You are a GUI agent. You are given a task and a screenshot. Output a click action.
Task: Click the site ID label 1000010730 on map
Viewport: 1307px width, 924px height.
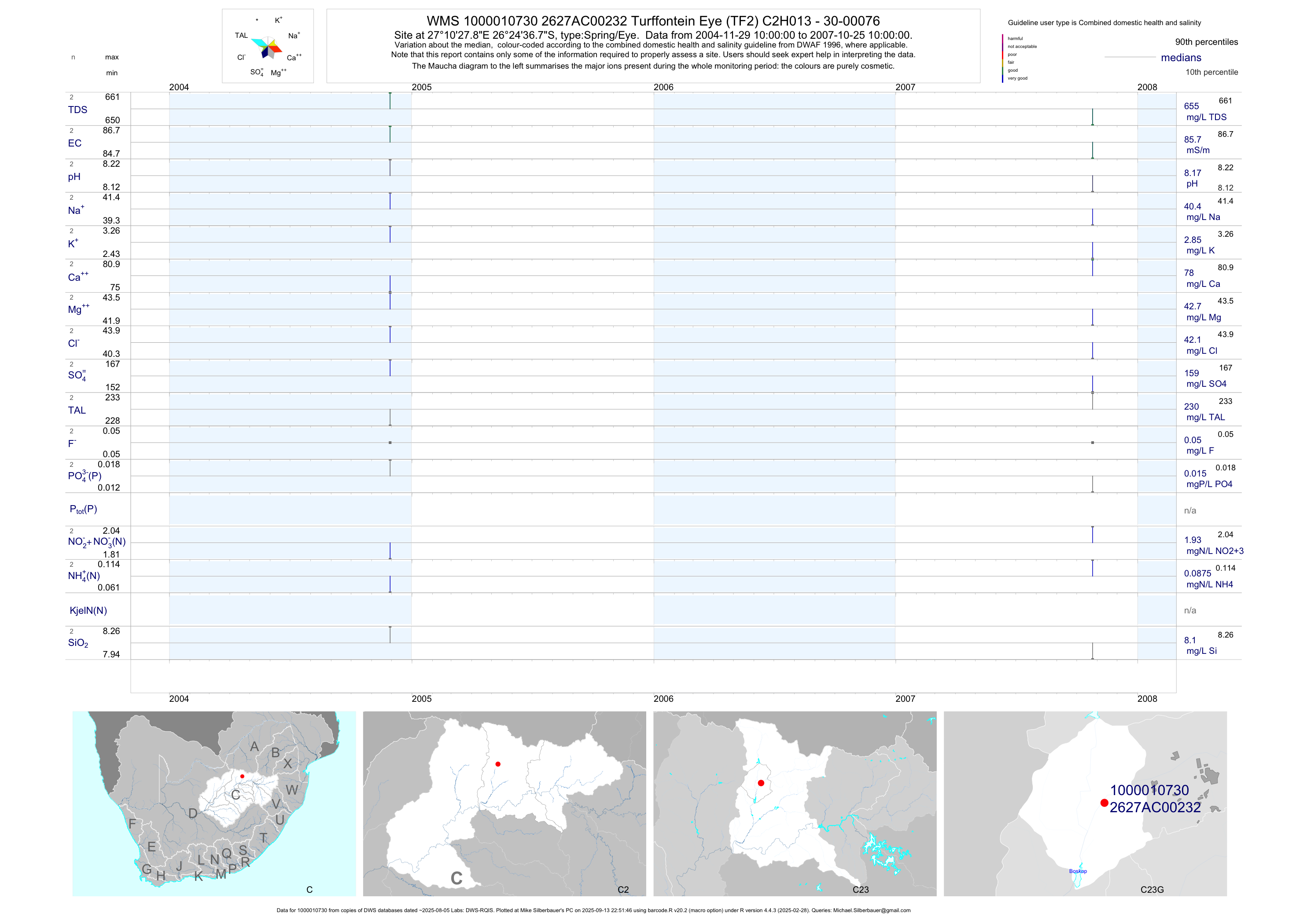(1149, 790)
